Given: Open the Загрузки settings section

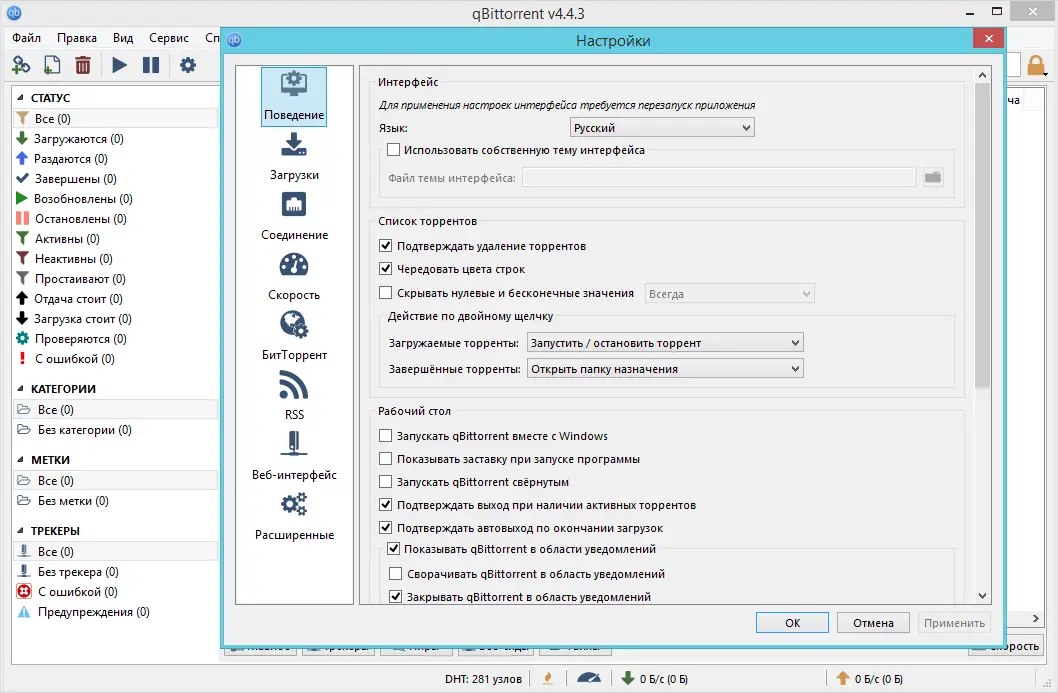Looking at the screenshot, I should (x=294, y=157).
